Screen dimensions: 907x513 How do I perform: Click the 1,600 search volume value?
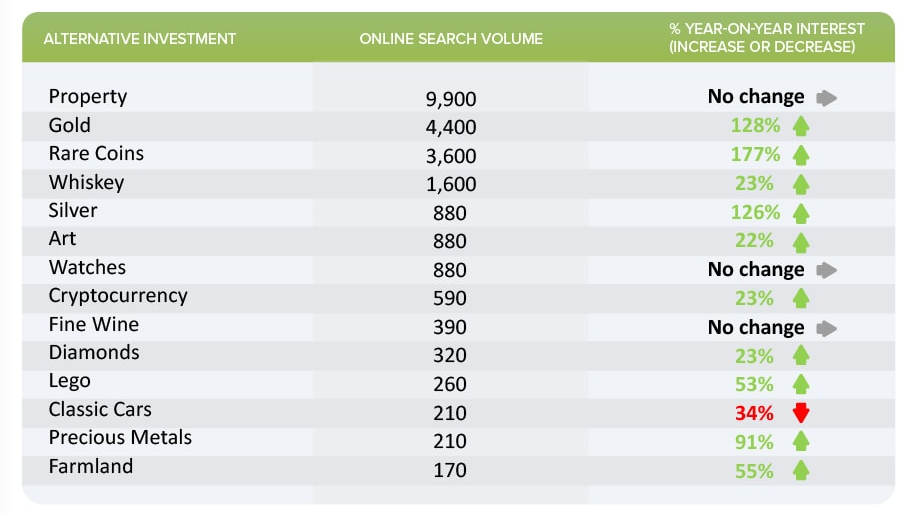(451, 184)
